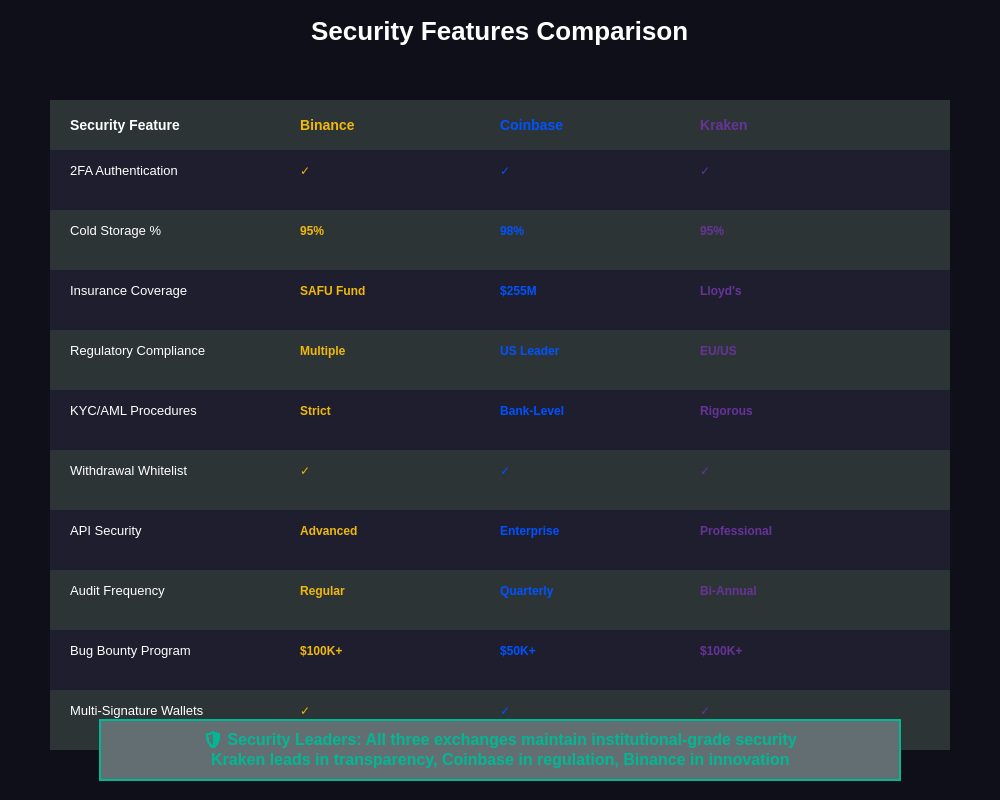Select the Binance column header
The height and width of the screenshot is (800, 1000).
click(x=327, y=125)
